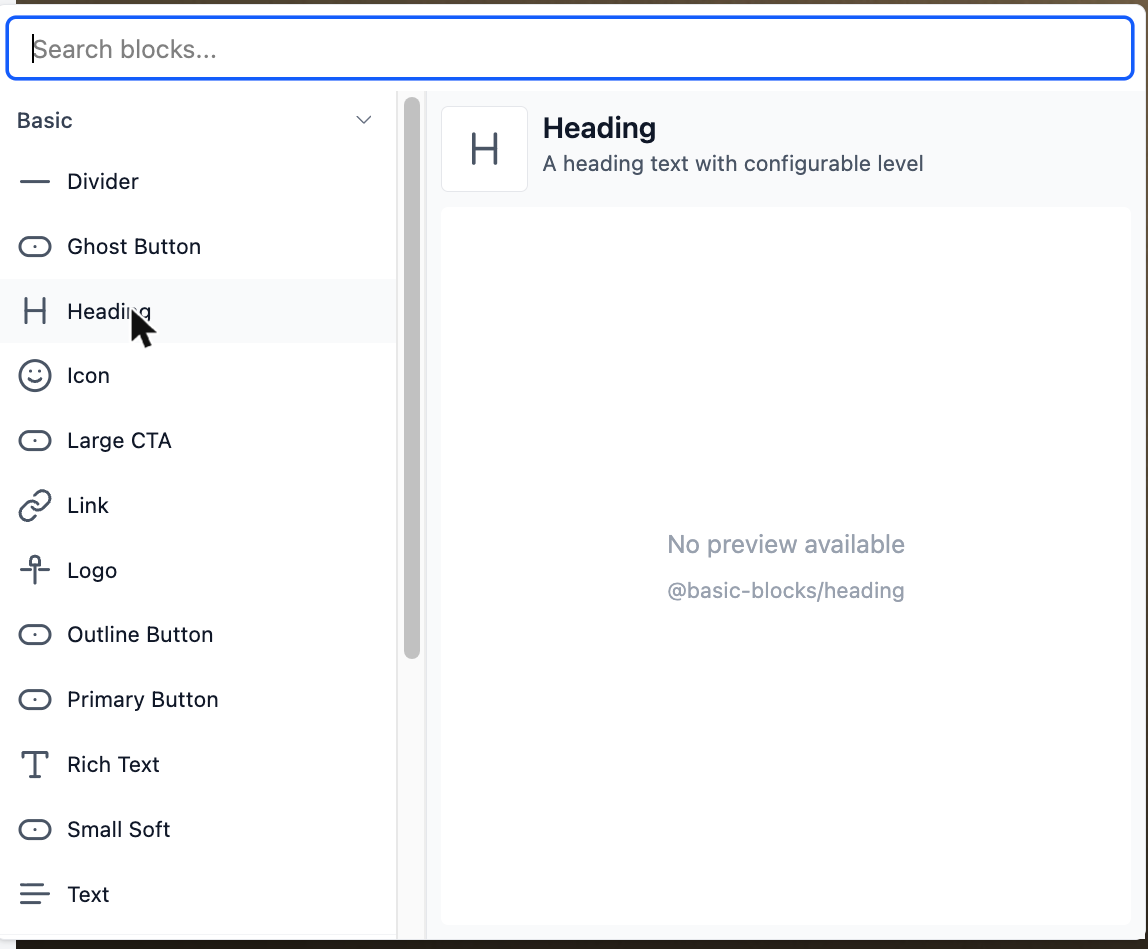Focus the Search blocks input field
The width and height of the screenshot is (1148, 949).
click(x=570, y=48)
